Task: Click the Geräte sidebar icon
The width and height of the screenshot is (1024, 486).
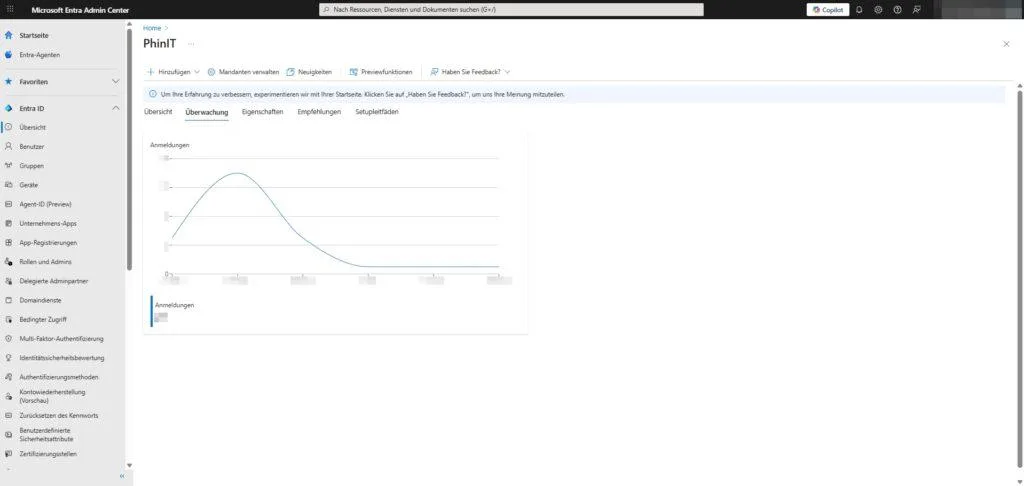Action: [x=9, y=185]
